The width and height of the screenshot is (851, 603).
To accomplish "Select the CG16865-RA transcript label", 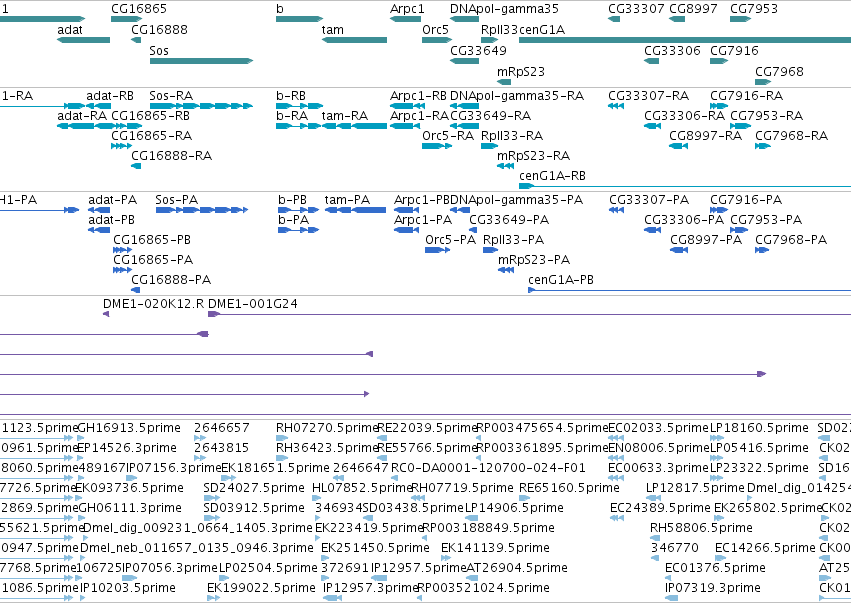I will pyautogui.click(x=152, y=136).
